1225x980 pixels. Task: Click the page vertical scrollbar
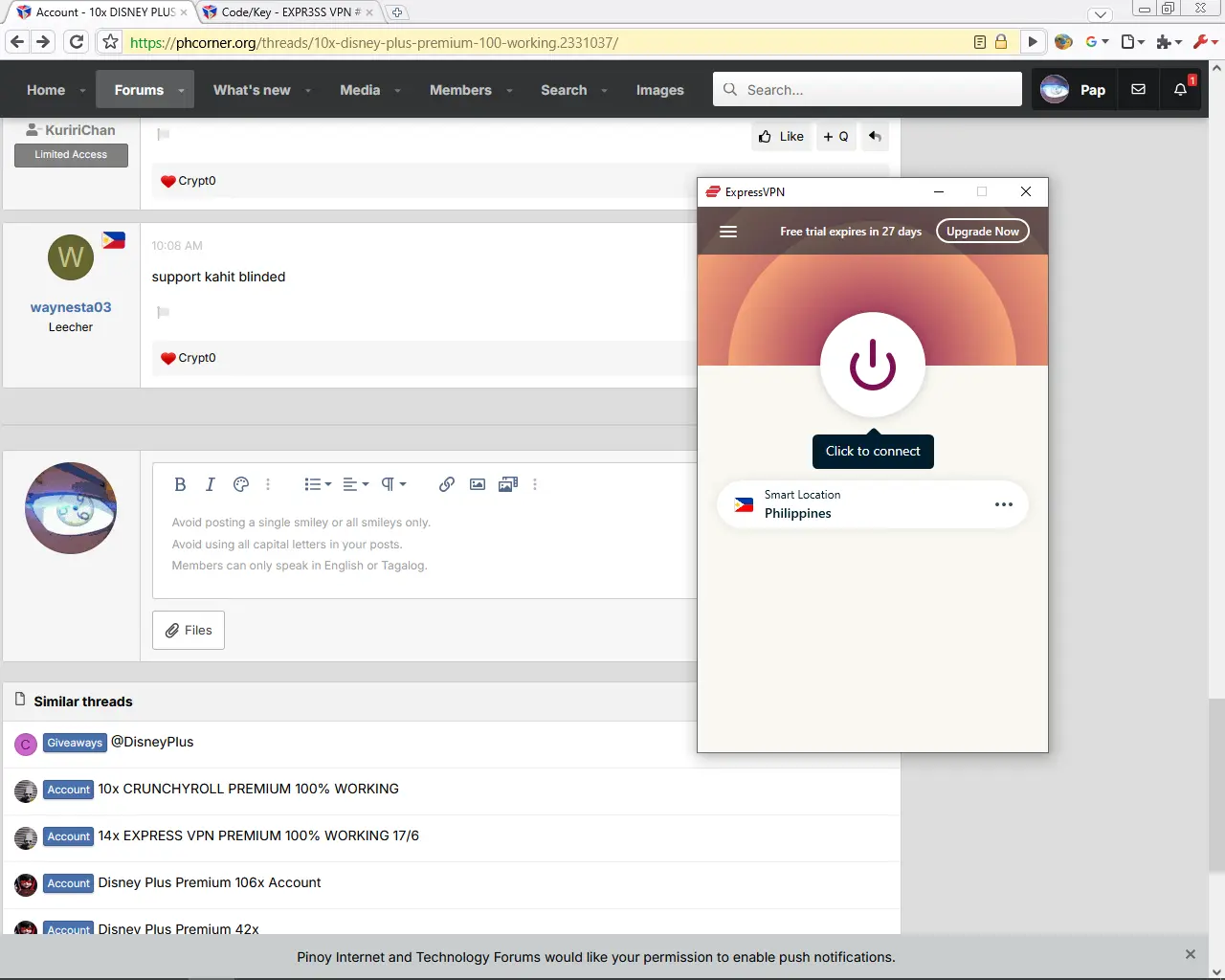(x=1216, y=785)
